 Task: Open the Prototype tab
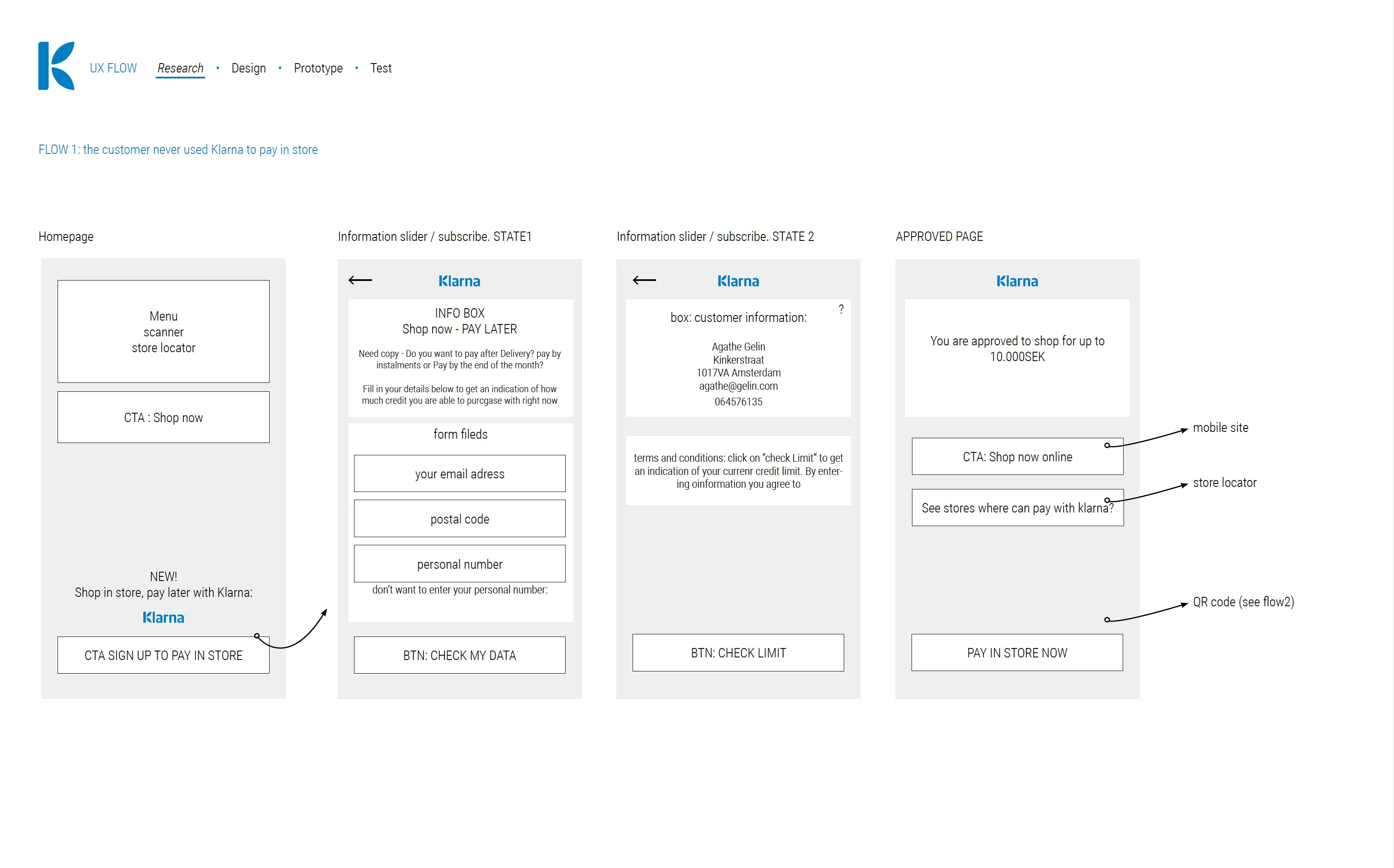318,68
